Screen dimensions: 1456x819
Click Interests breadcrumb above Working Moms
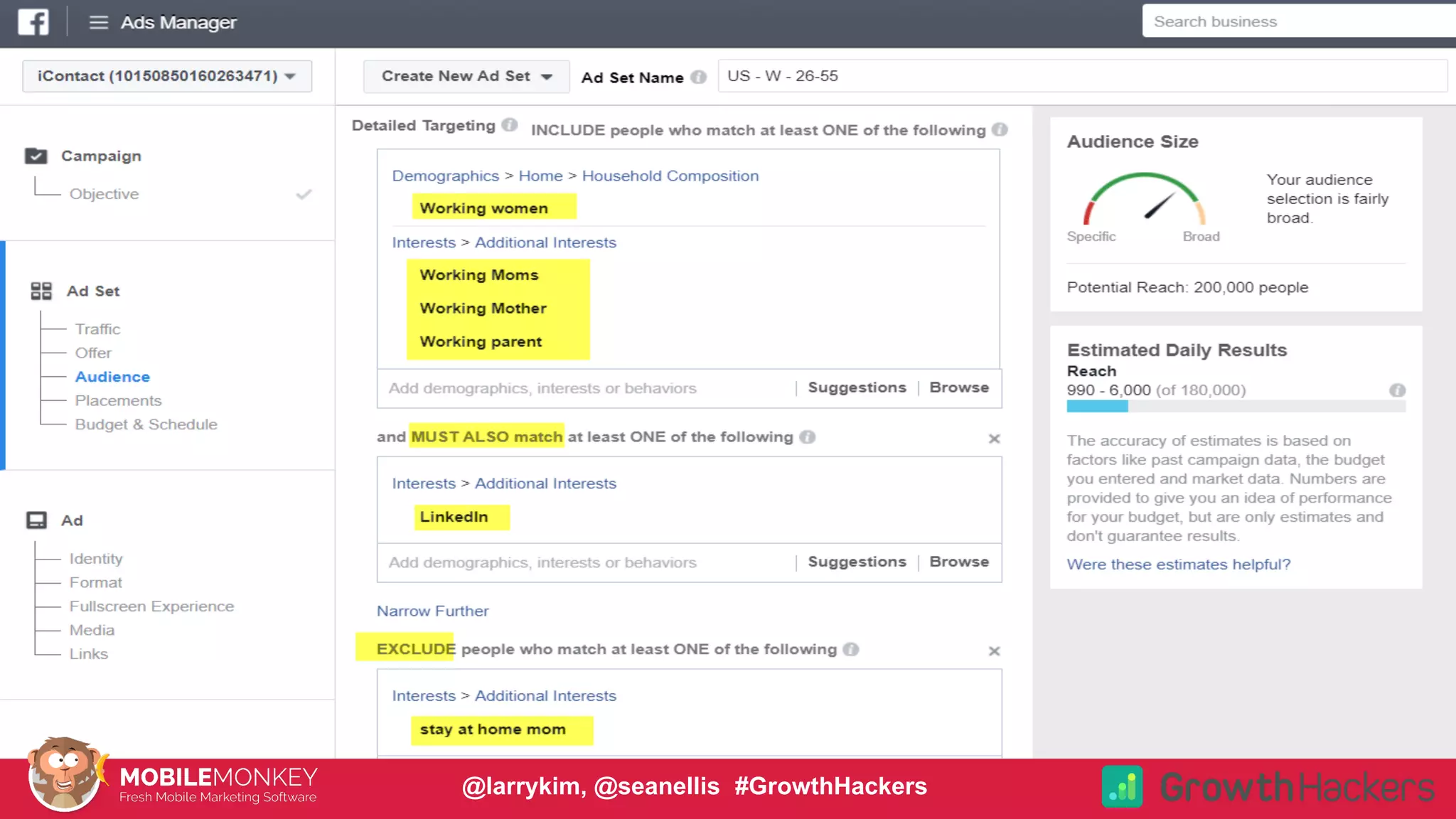[x=424, y=242]
